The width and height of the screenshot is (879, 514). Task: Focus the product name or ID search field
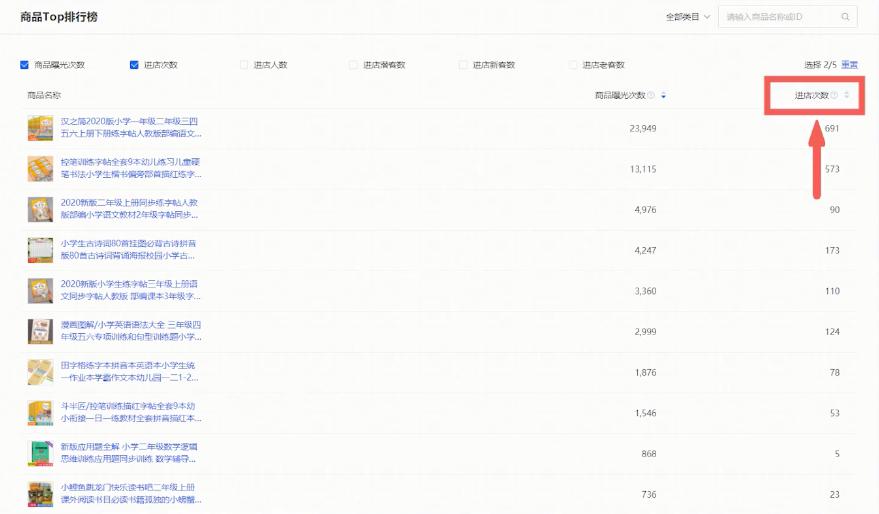coord(788,17)
